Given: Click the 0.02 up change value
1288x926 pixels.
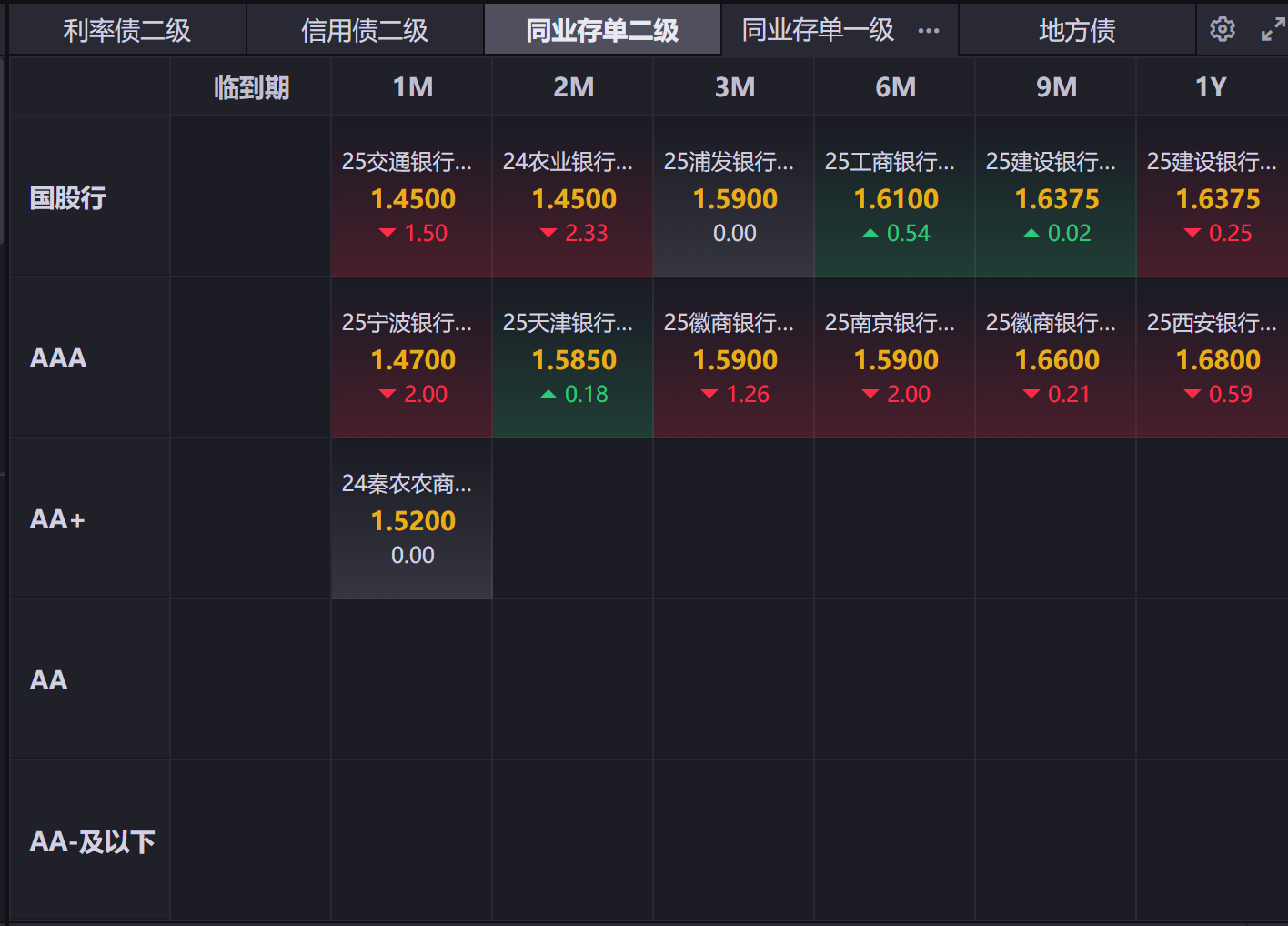Looking at the screenshot, I should [1070, 234].
